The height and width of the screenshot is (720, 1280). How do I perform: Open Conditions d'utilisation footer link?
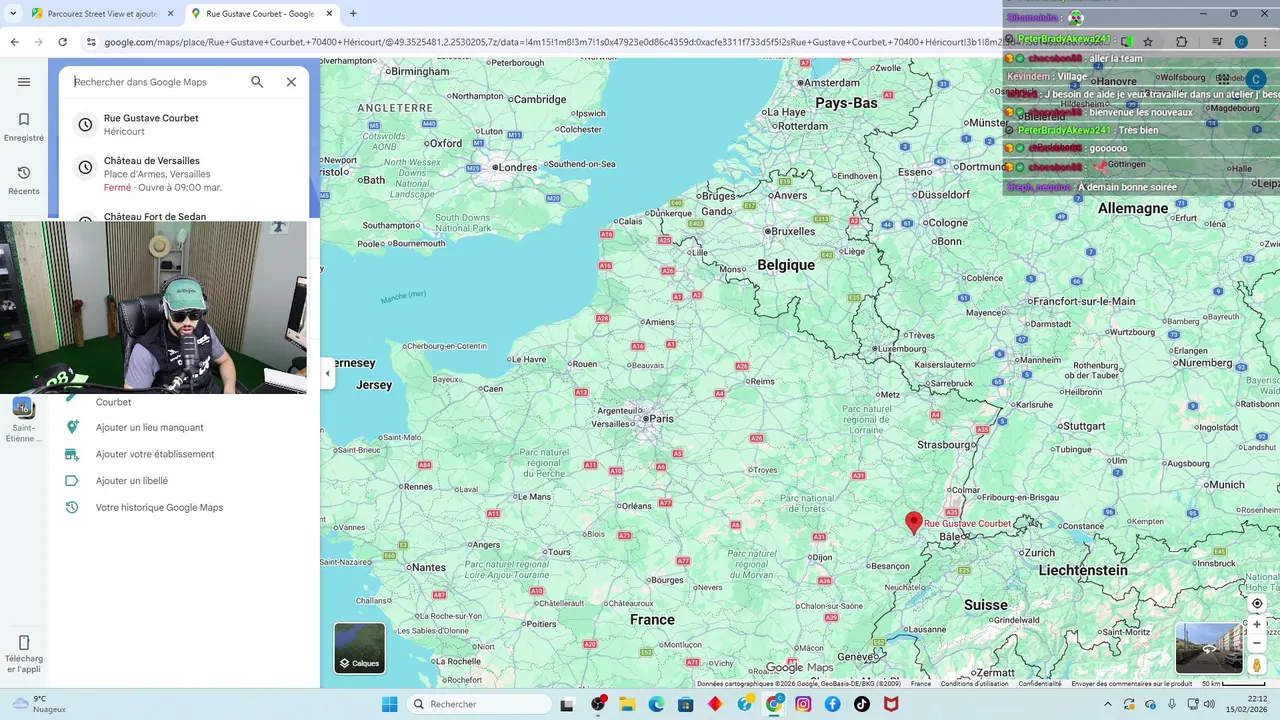click(974, 684)
